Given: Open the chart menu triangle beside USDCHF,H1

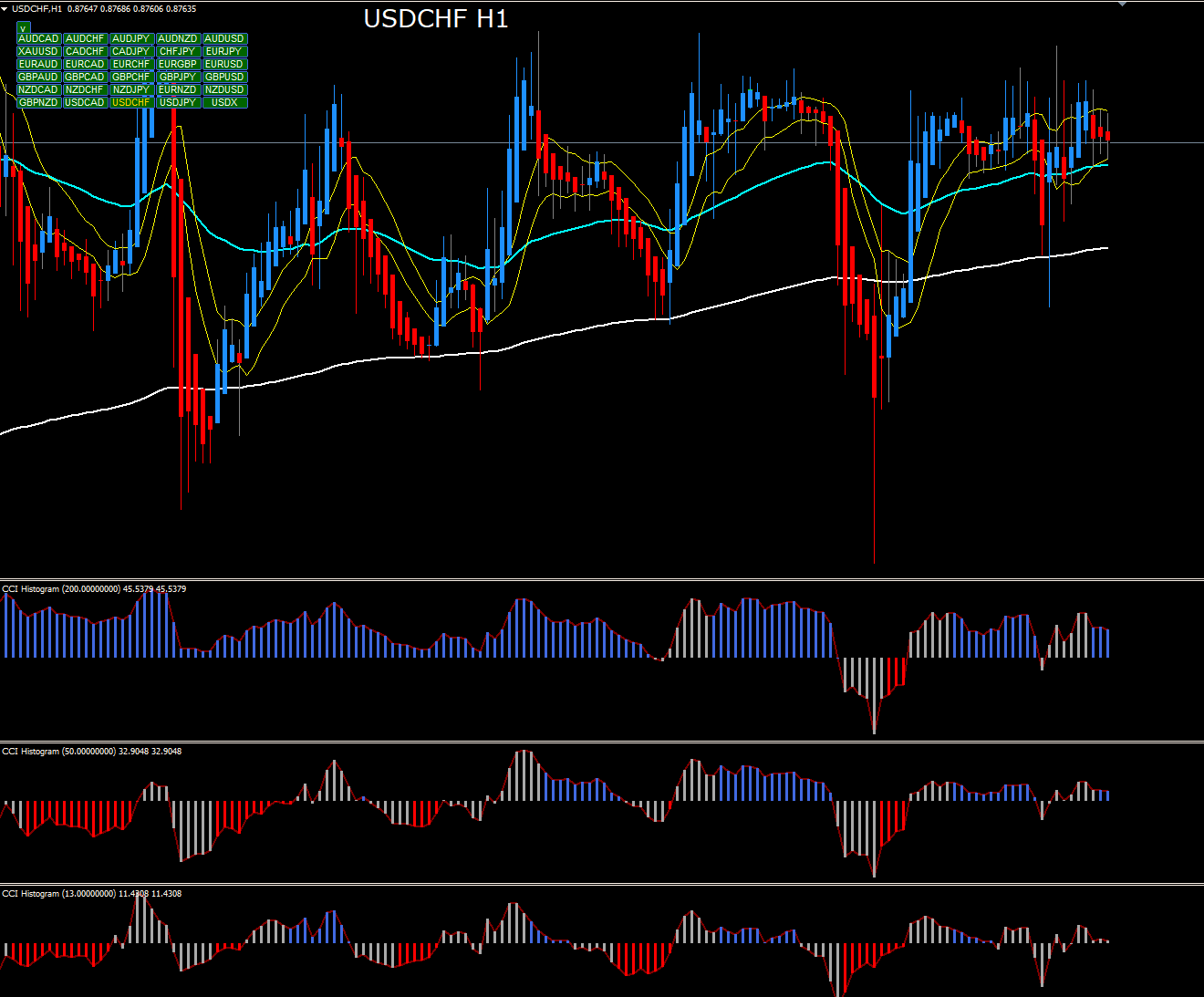Looking at the screenshot, I should [5, 9].
